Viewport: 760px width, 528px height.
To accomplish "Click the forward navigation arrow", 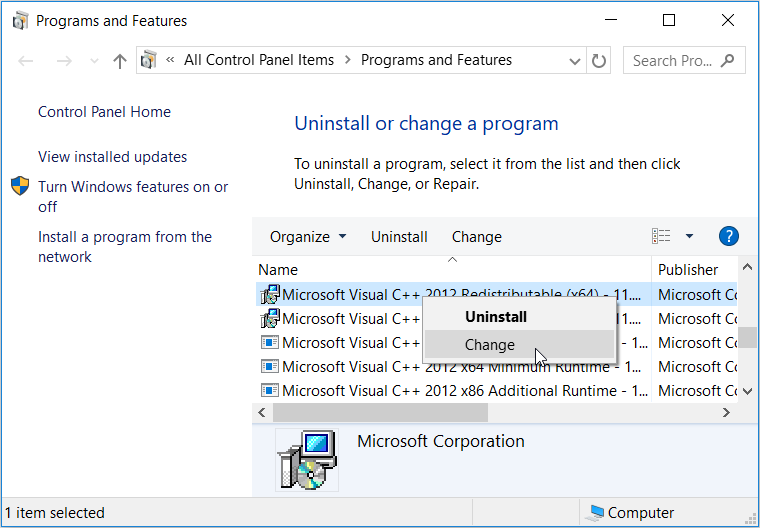I will pos(64,61).
